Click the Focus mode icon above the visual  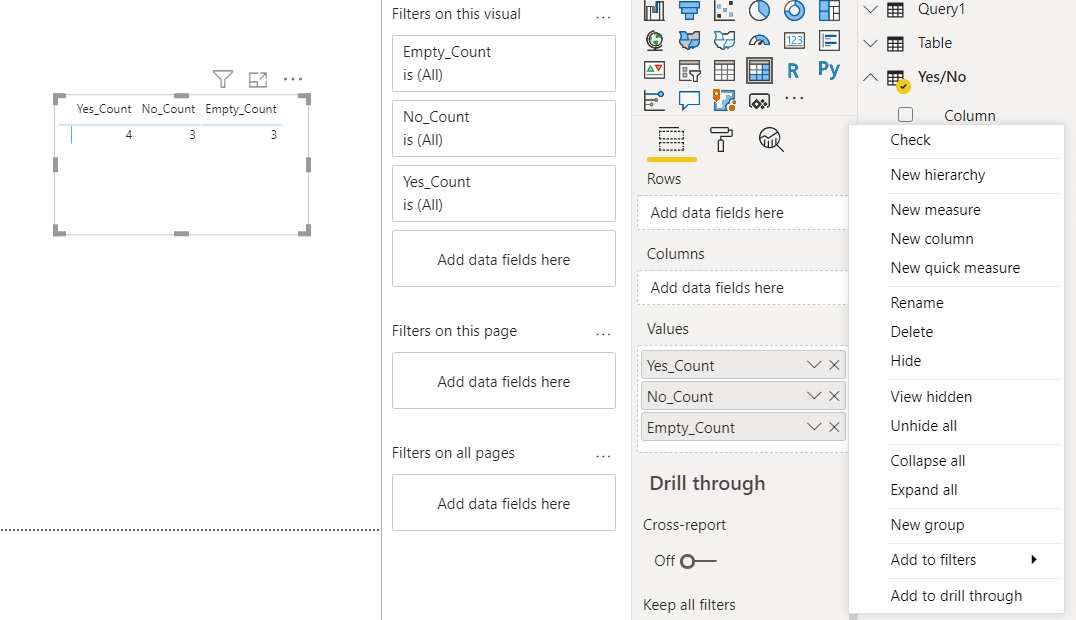[x=258, y=79]
